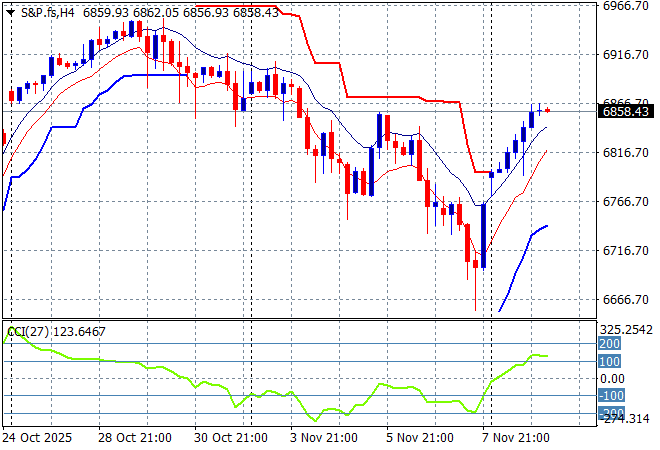Click the 6916.70 price axis label
Viewport: 660px width, 450px height.
tap(625, 55)
